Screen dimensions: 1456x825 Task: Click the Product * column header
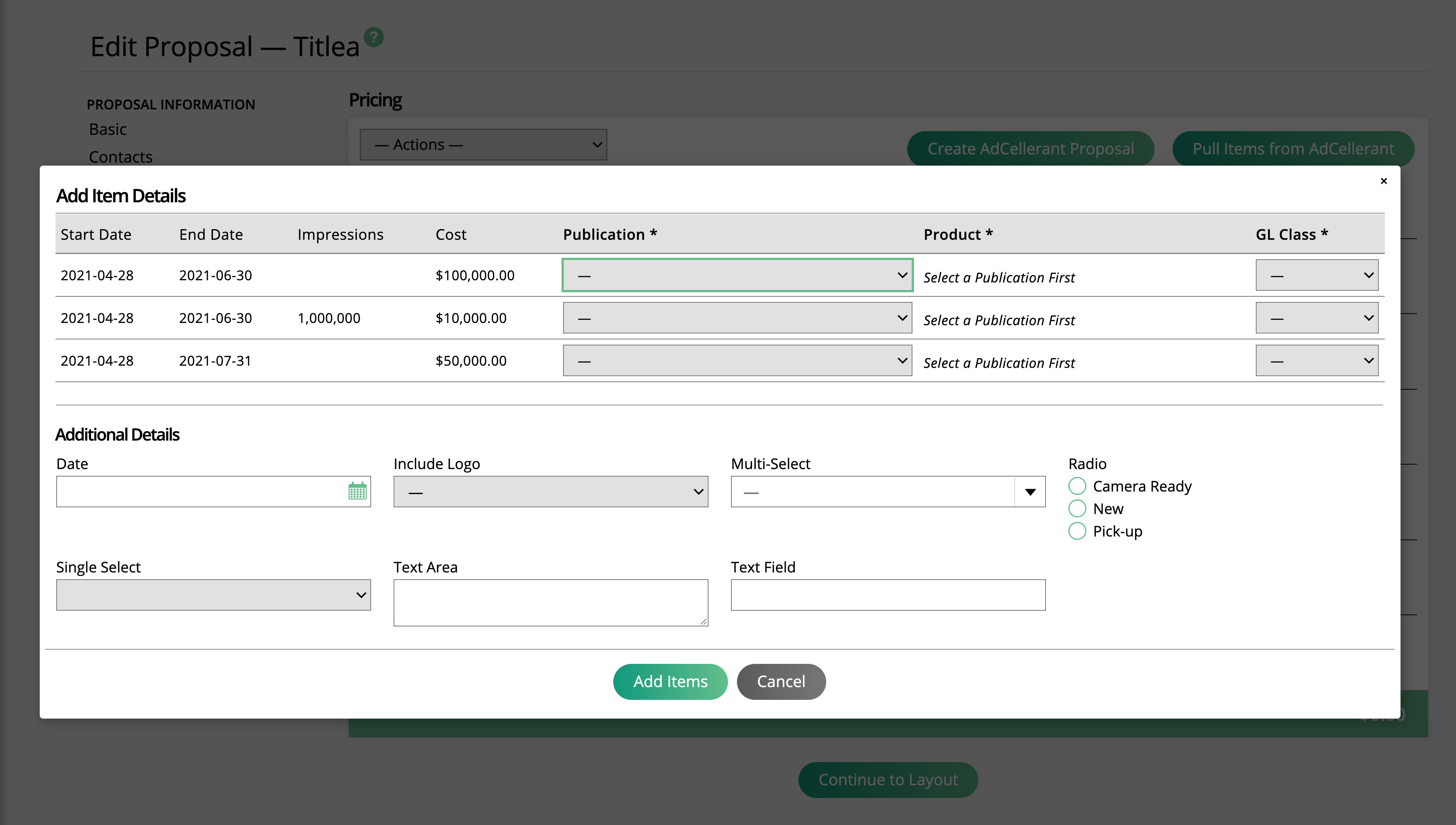(958, 235)
